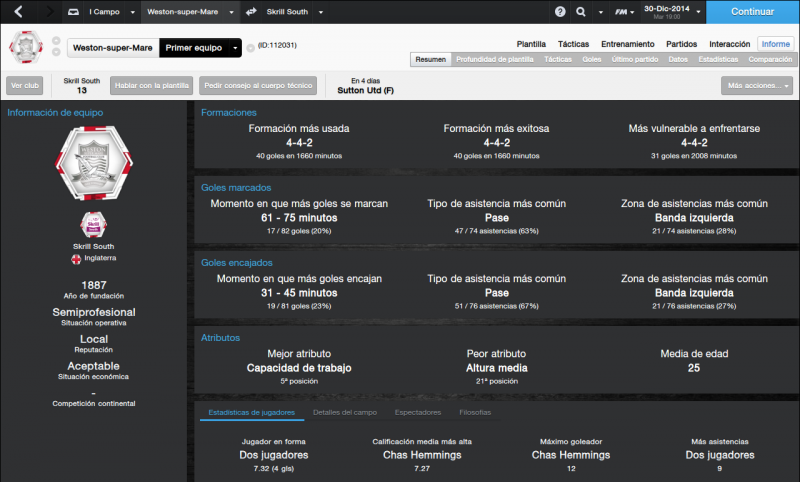Select the Estadísticas de jugadores tab
Screen dimensions: 800x482
click(x=252, y=412)
